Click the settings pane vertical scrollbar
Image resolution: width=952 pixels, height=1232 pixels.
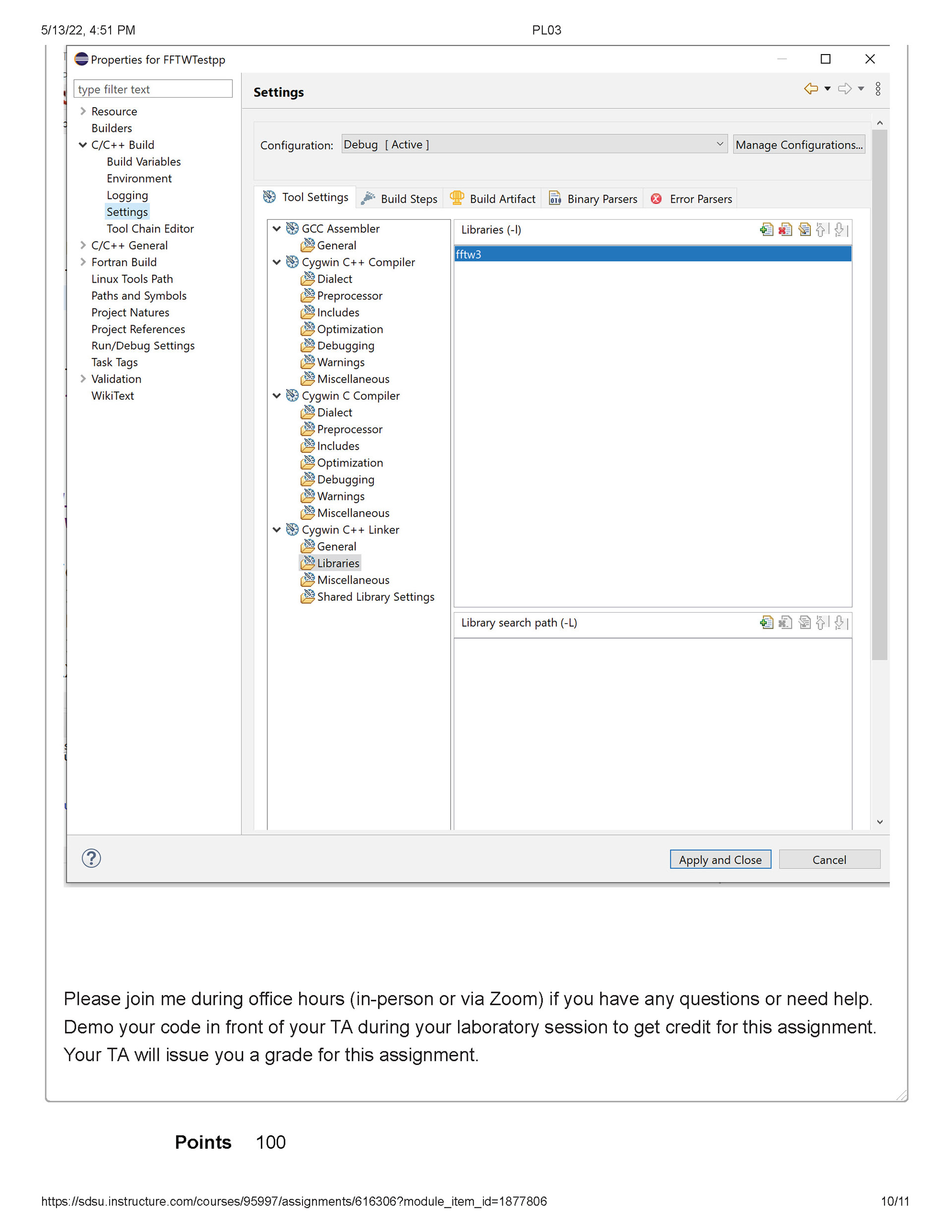tap(879, 395)
